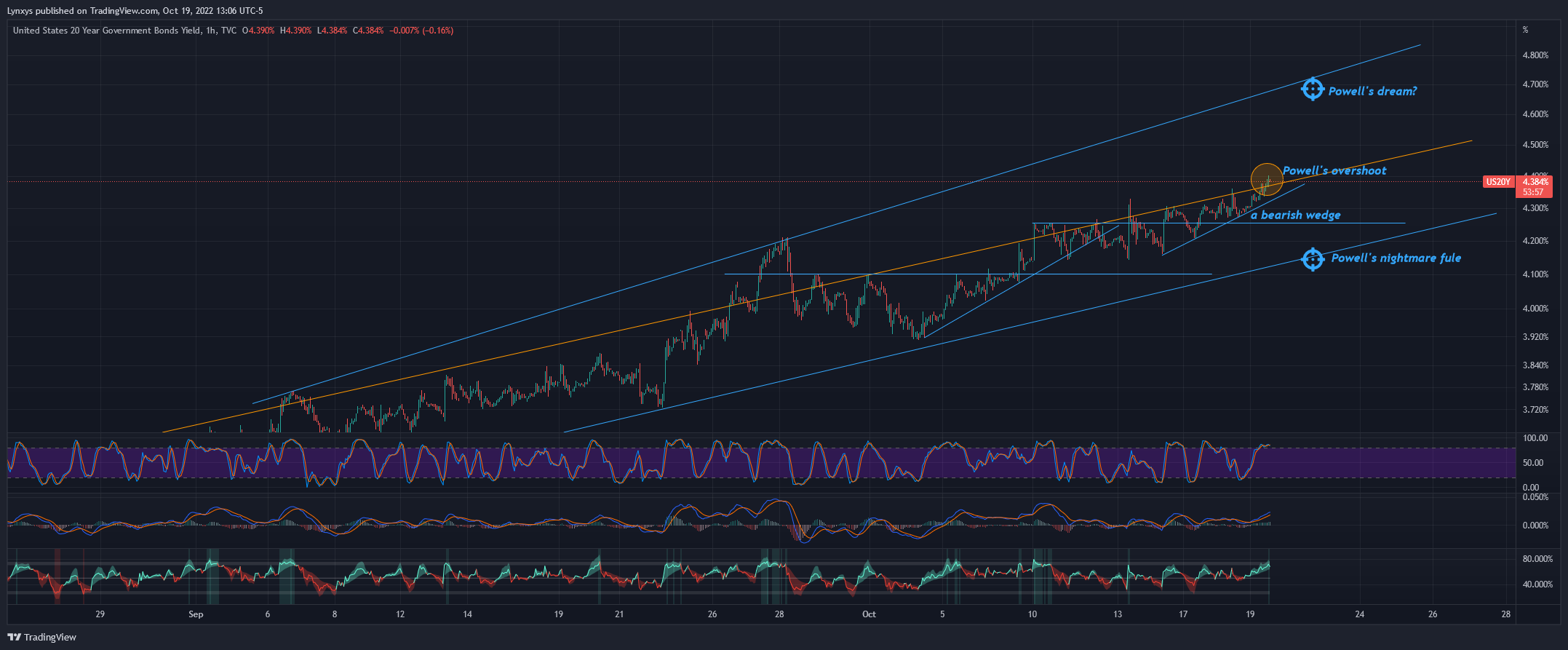The height and width of the screenshot is (650, 1568).
Task: Click the 80.000% indicator scale label
Action: (1537, 559)
